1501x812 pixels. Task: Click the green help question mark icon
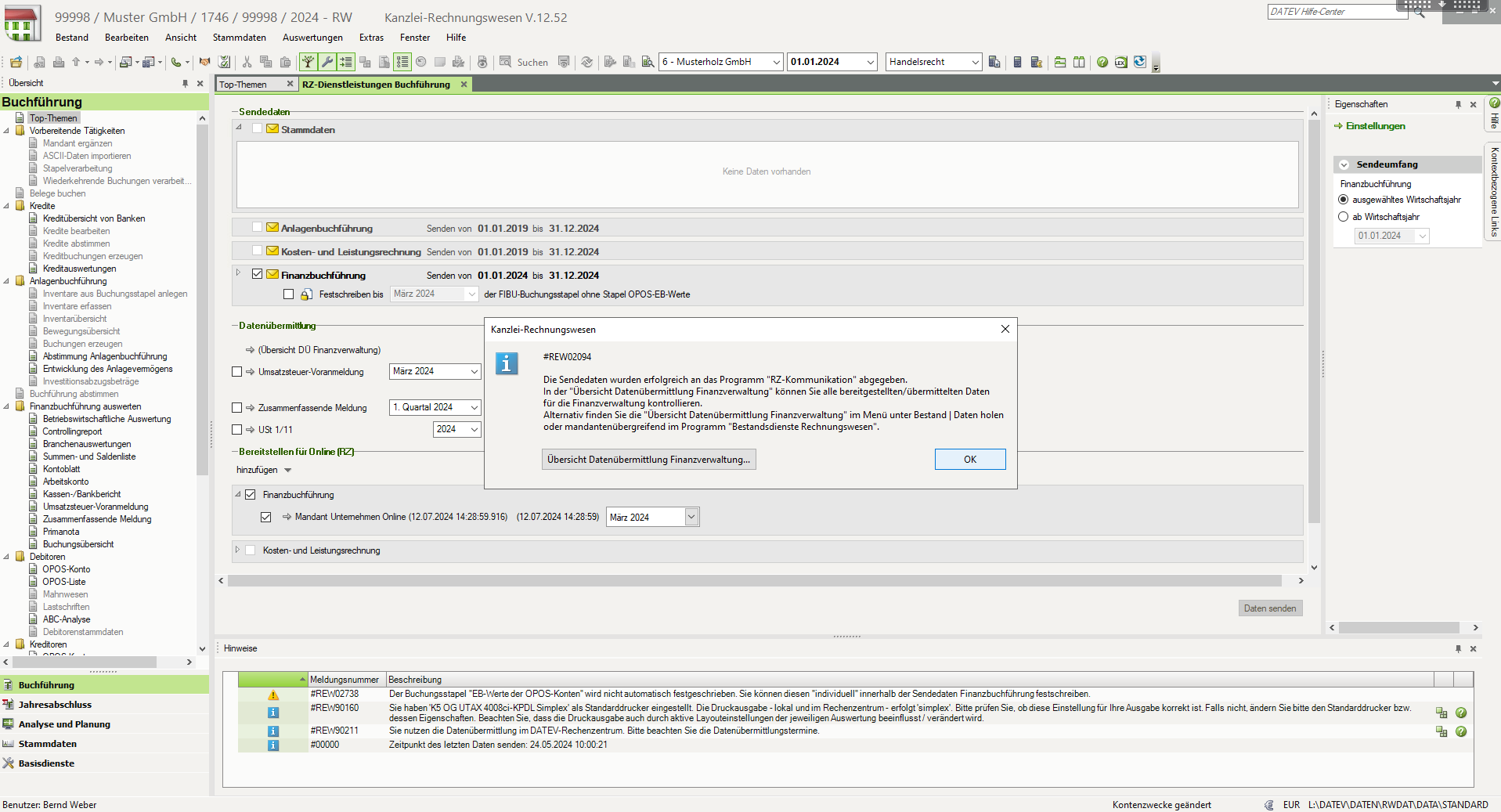pos(1102,62)
